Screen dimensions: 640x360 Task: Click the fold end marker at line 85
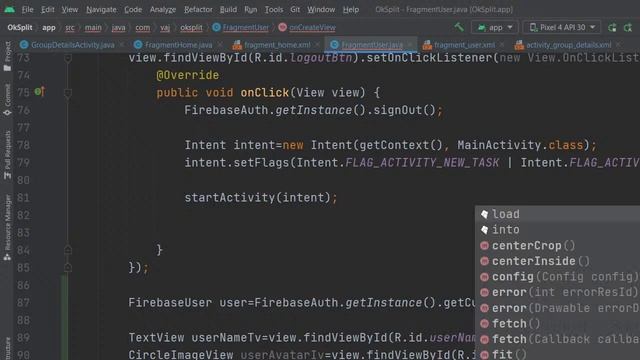[68, 268]
